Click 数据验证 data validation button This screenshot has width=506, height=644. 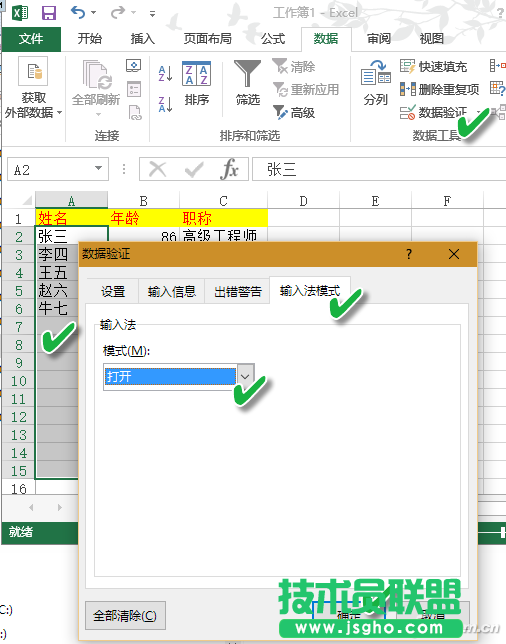pos(433,113)
